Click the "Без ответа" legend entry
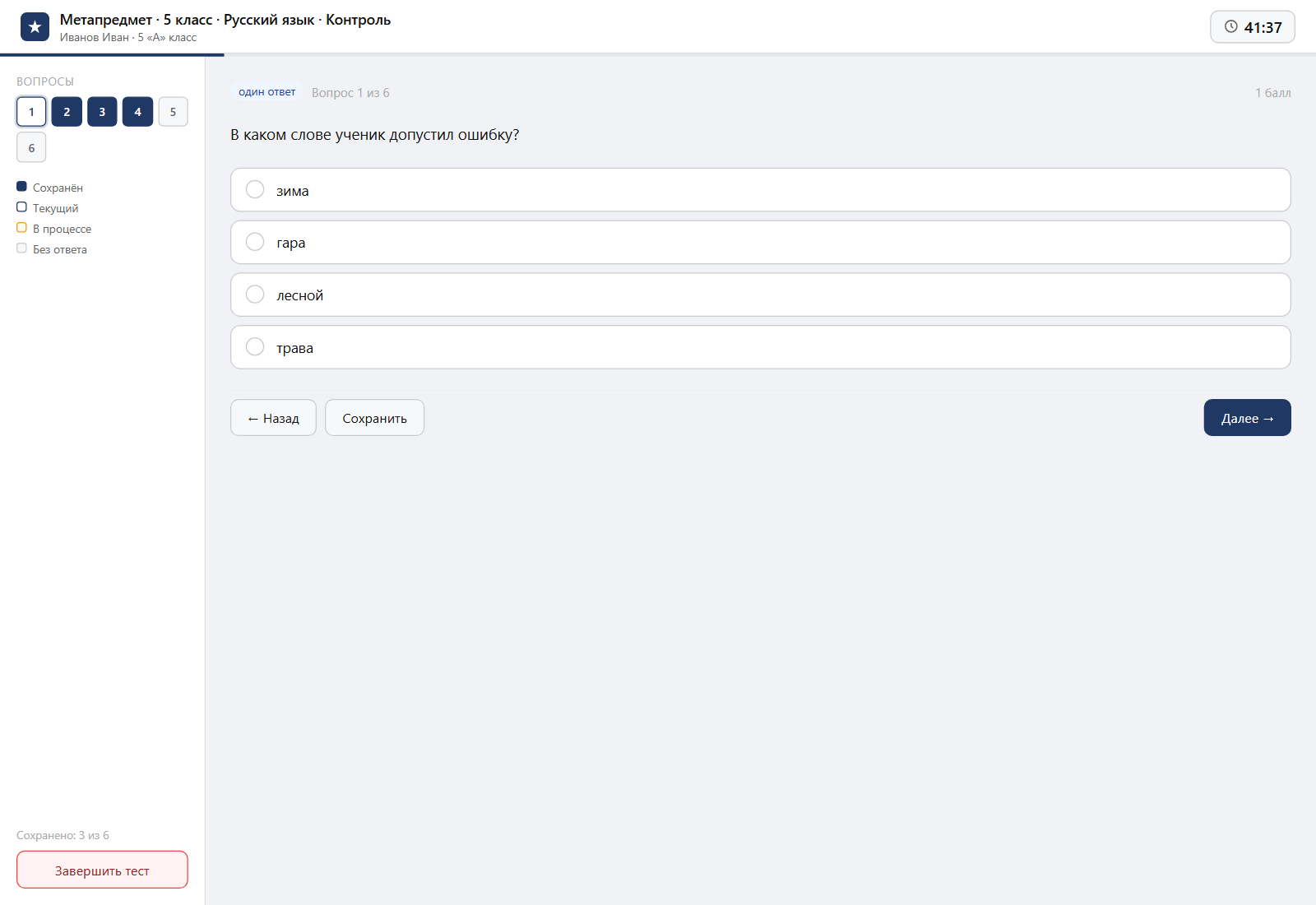 pos(52,249)
